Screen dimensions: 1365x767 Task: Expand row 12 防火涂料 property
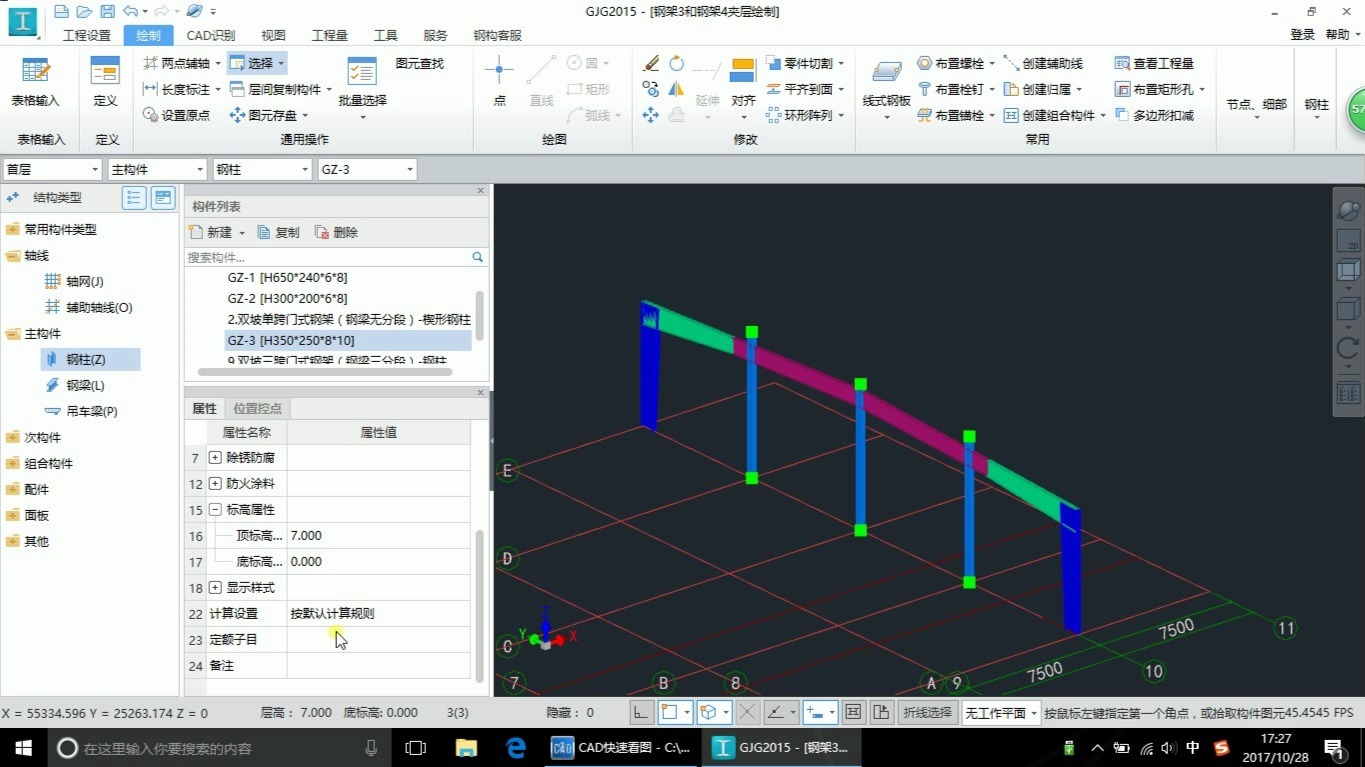click(x=215, y=484)
